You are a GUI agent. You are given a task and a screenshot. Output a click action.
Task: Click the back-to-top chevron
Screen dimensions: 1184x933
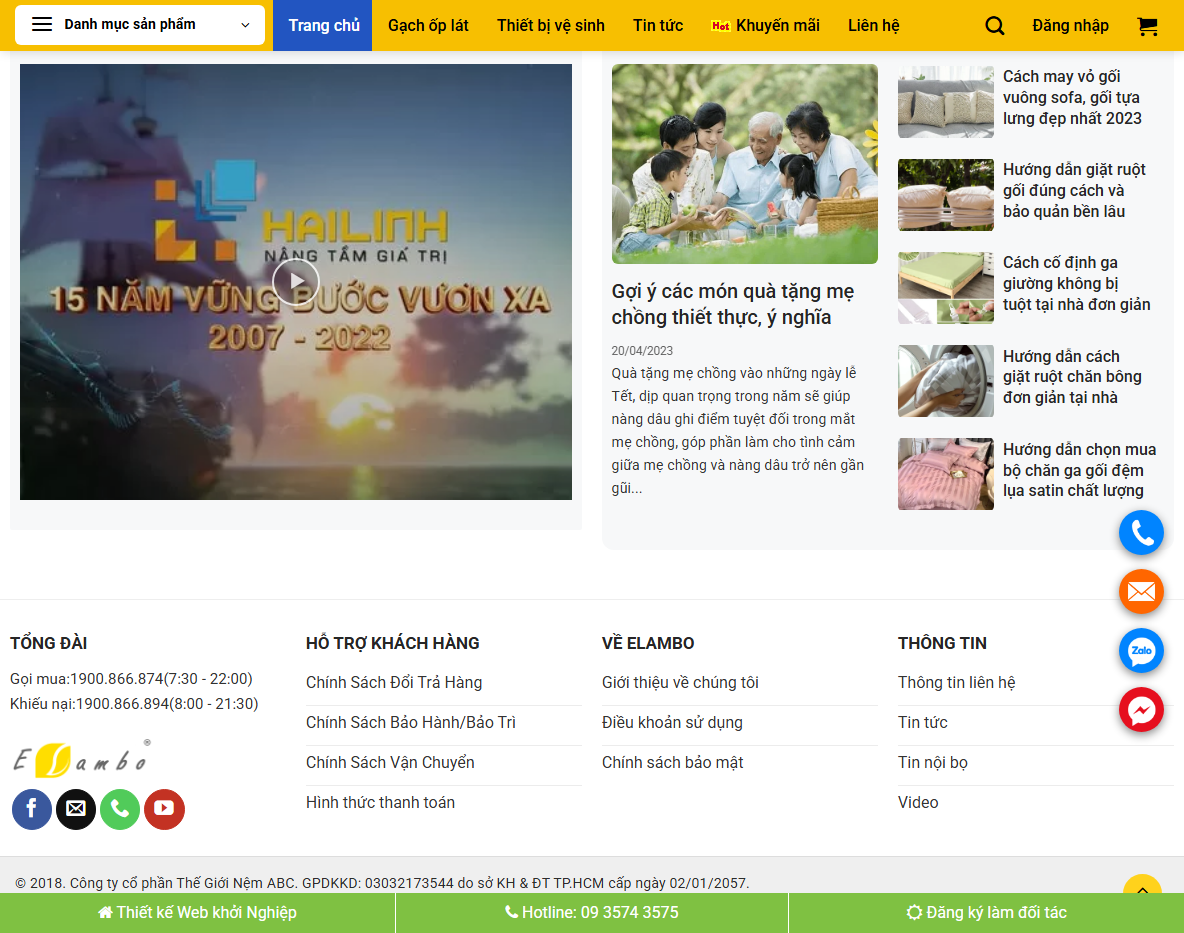(x=1141, y=890)
